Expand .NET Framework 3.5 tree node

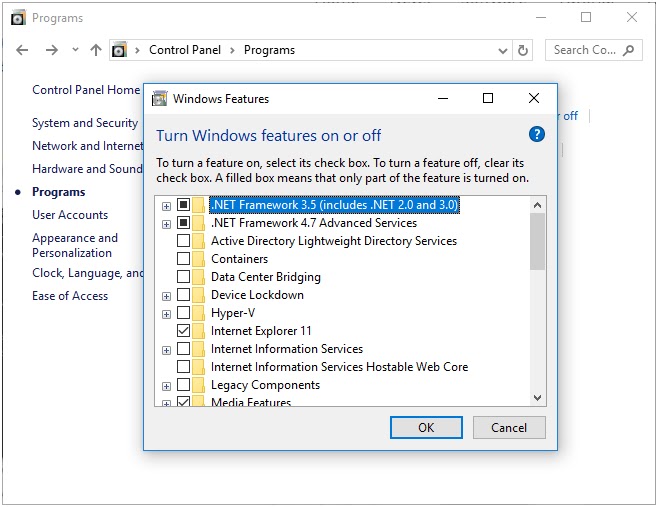[x=167, y=206]
